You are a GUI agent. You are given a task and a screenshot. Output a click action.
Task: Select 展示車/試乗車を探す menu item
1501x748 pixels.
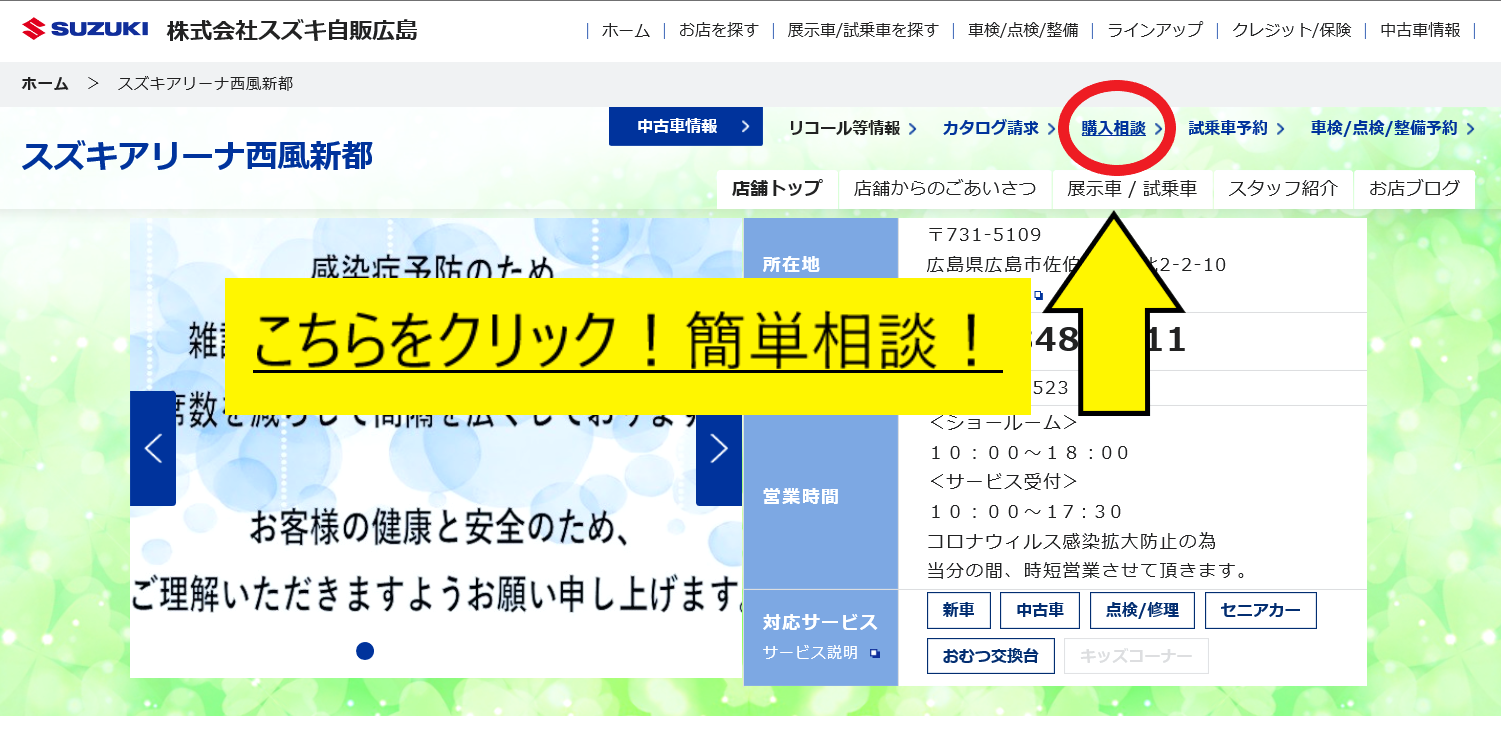863,30
